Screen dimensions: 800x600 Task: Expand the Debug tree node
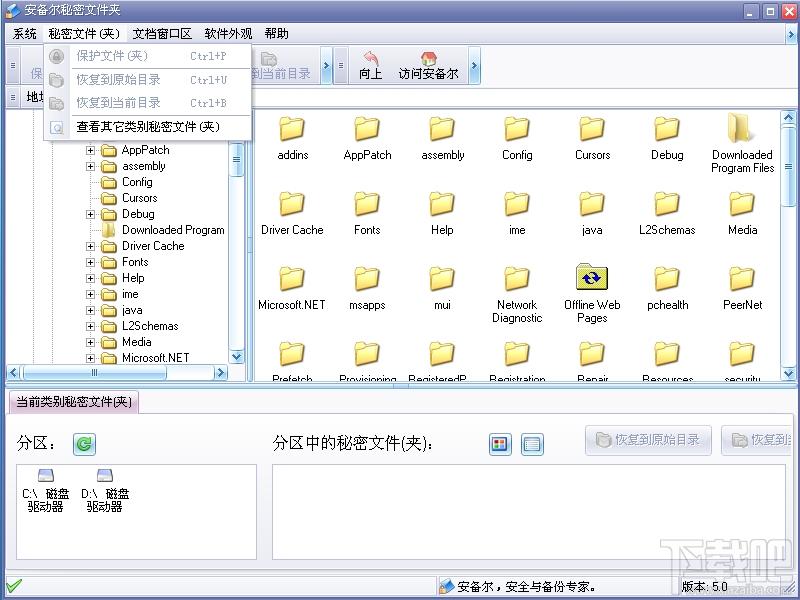click(90, 214)
